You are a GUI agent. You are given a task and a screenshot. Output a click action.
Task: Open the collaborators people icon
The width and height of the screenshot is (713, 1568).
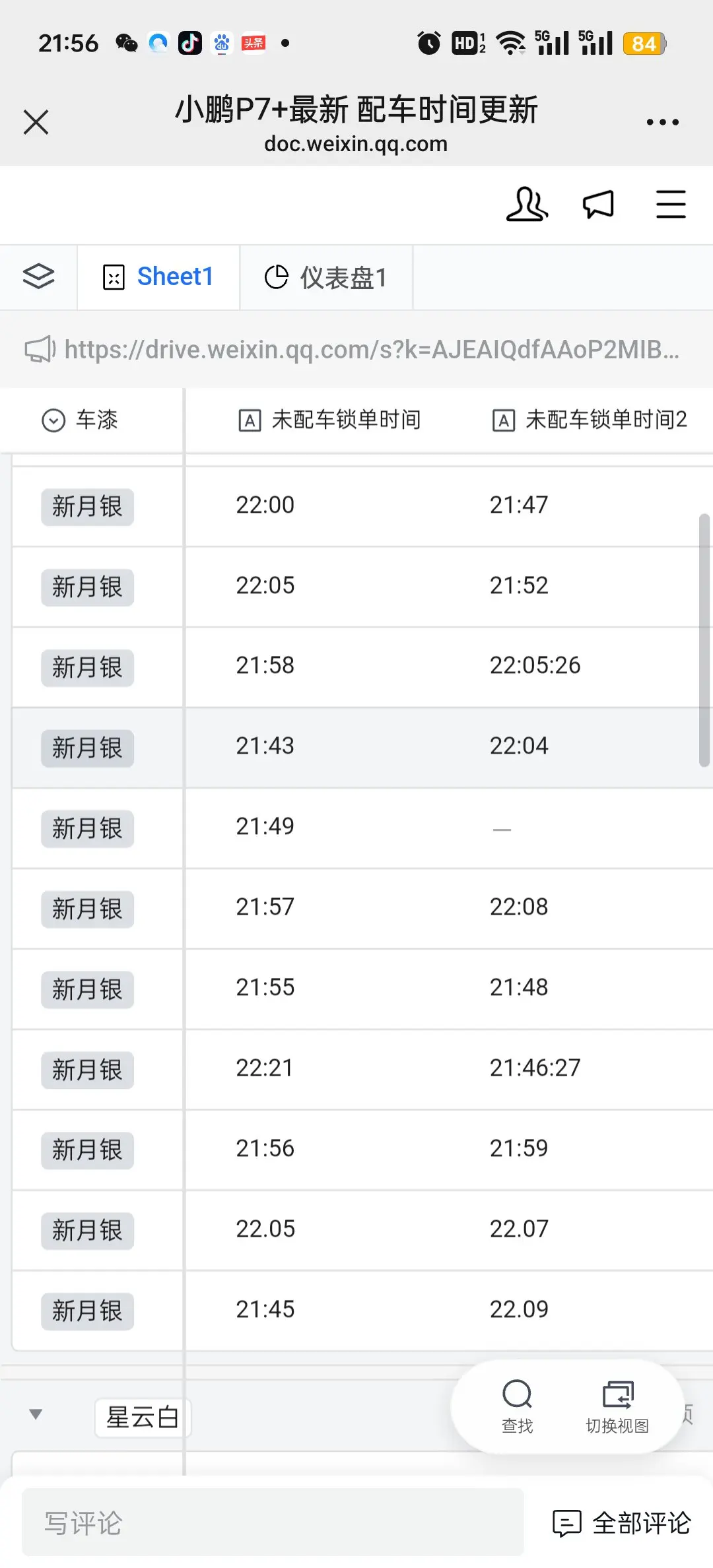click(x=527, y=205)
